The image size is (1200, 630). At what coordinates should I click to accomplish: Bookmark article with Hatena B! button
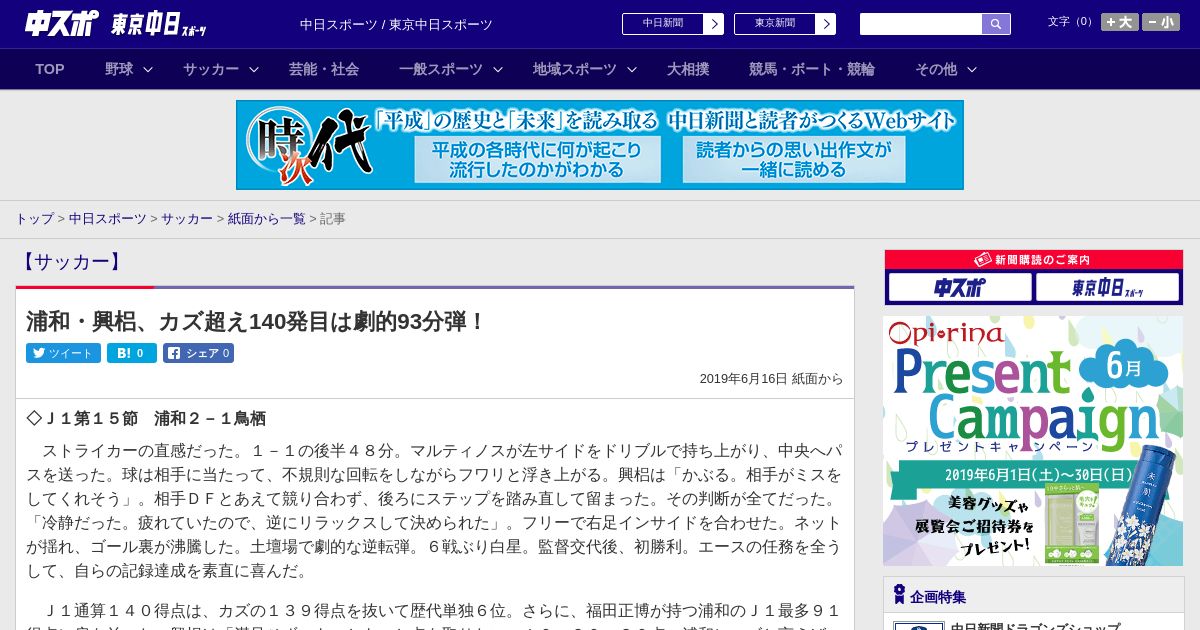click(x=132, y=353)
